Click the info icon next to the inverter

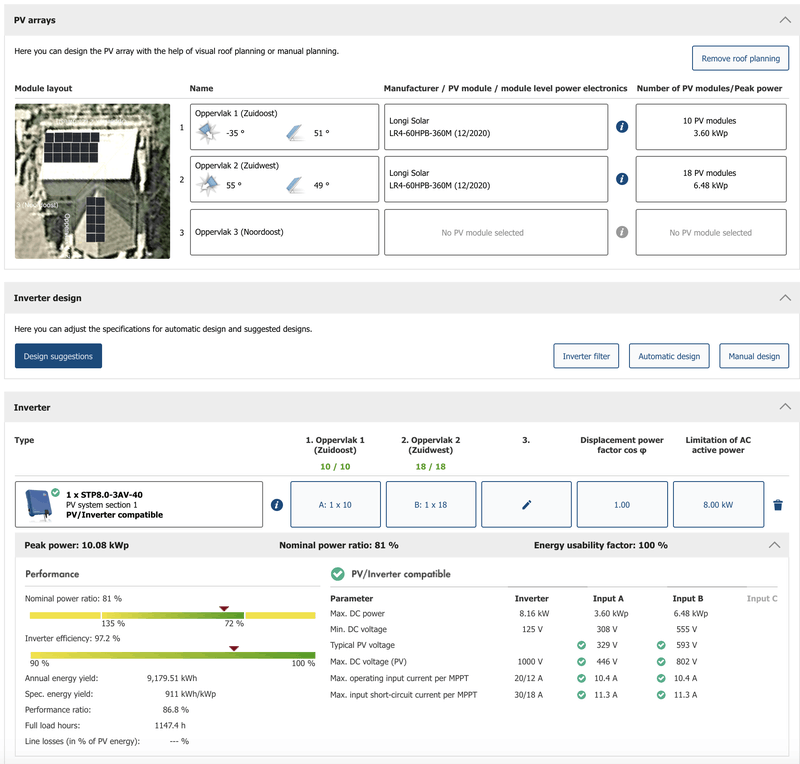277,505
